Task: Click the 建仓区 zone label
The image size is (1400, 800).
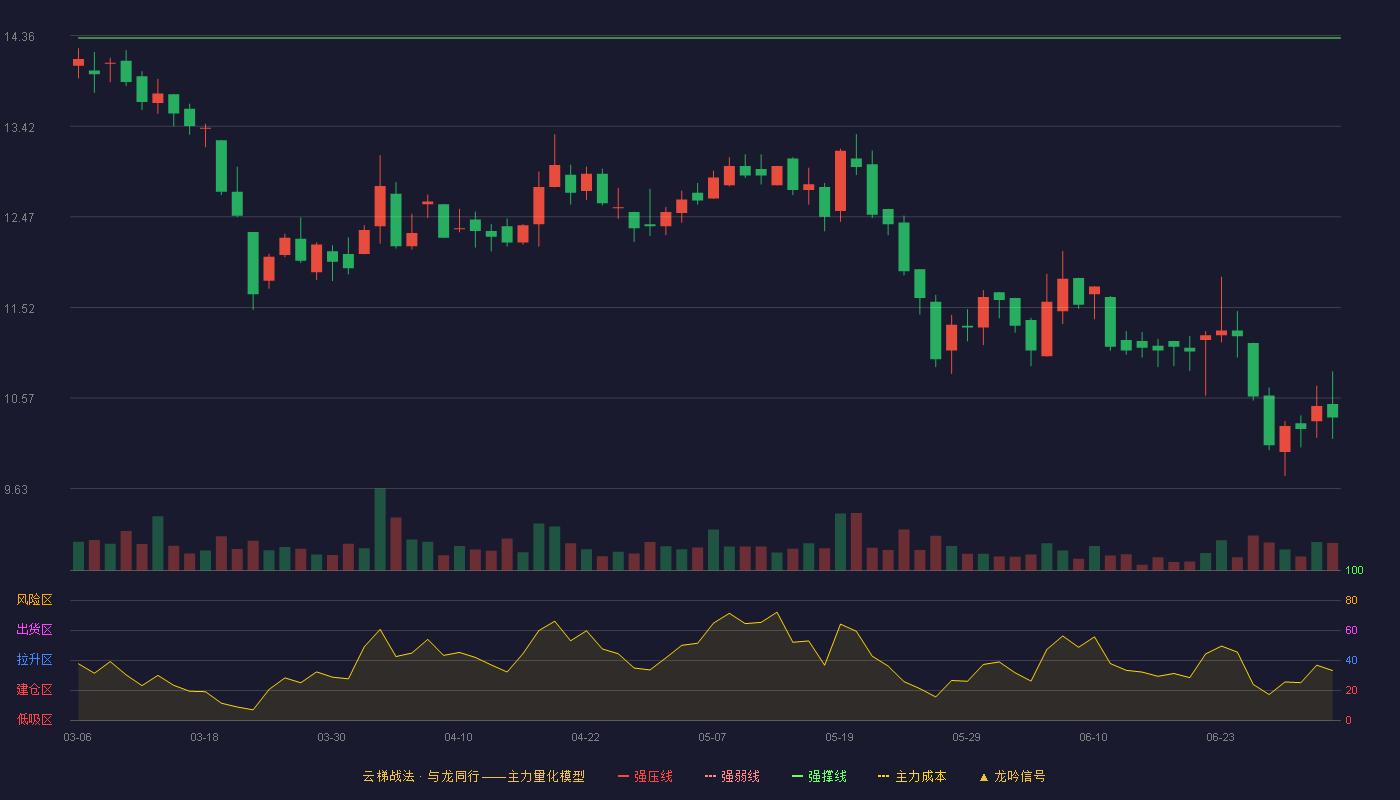Action: coord(34,690)
